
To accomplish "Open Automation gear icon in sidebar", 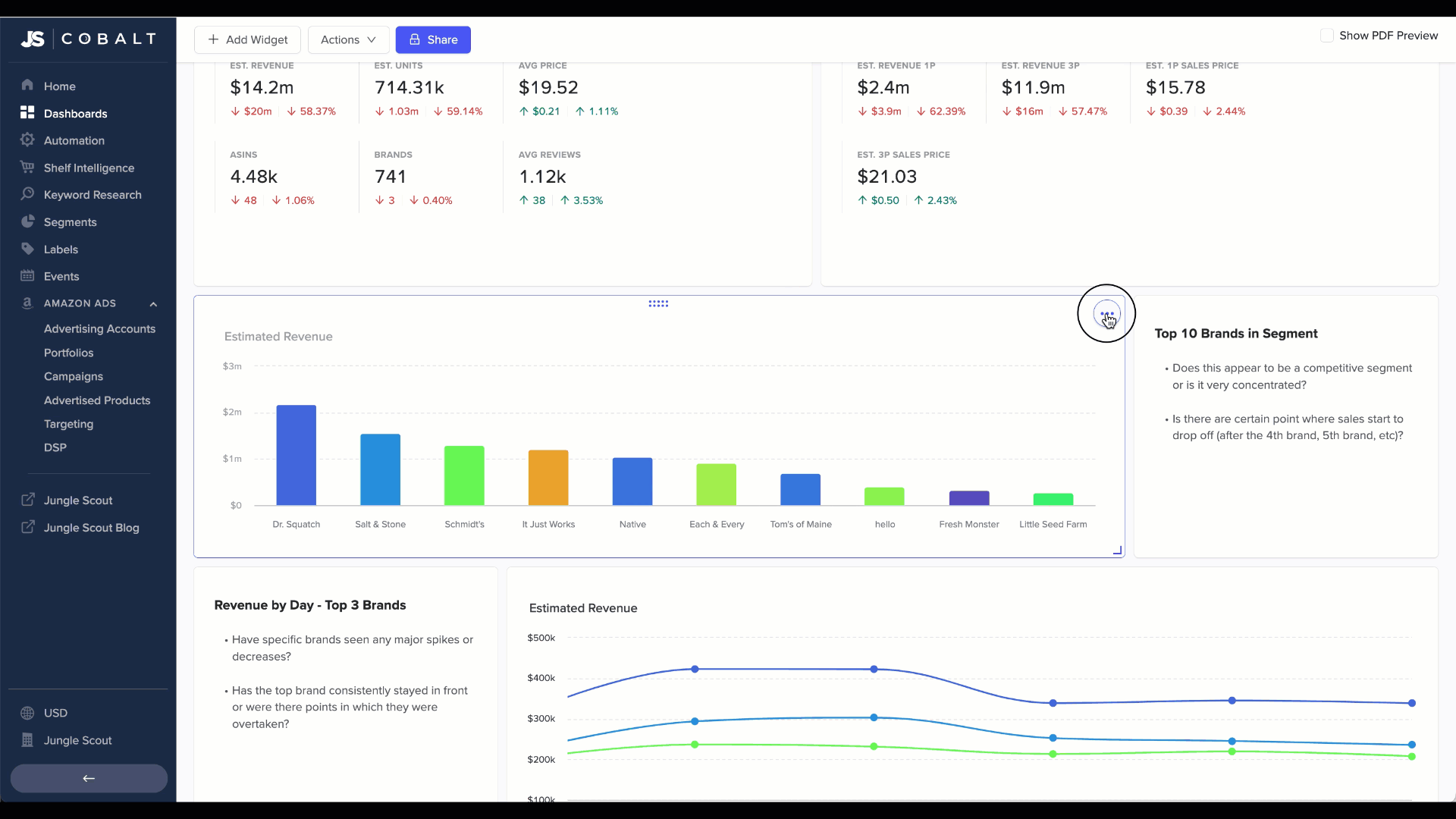I will tap(27, 140).
